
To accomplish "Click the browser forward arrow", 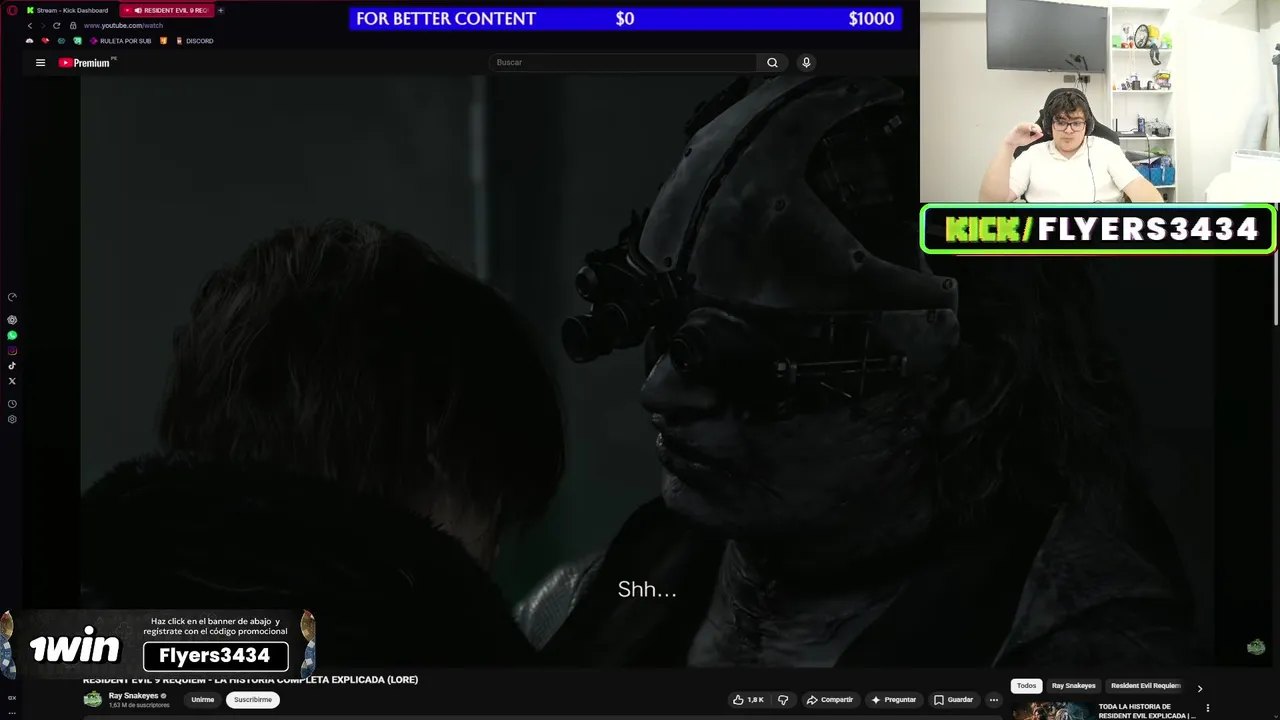I will 42,25.
